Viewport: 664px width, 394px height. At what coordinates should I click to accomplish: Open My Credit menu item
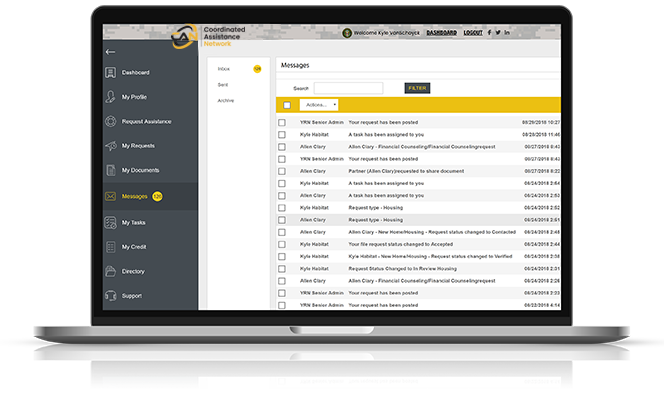click(134, 247)
